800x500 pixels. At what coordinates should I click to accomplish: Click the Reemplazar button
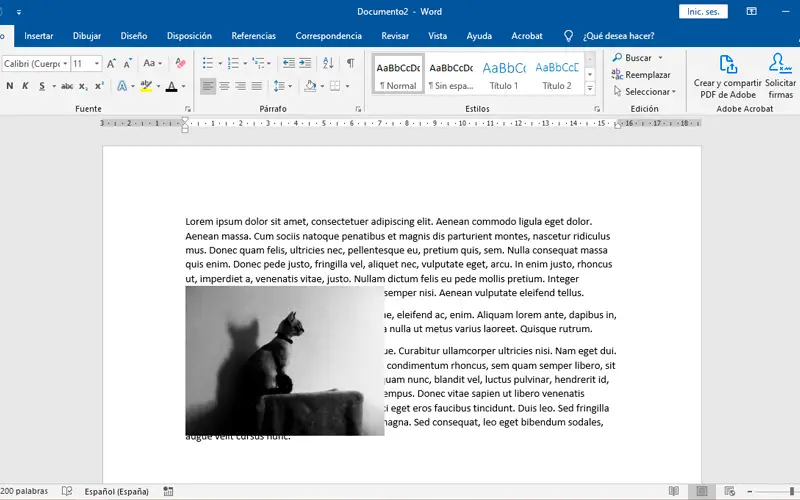tap(646, 75)
